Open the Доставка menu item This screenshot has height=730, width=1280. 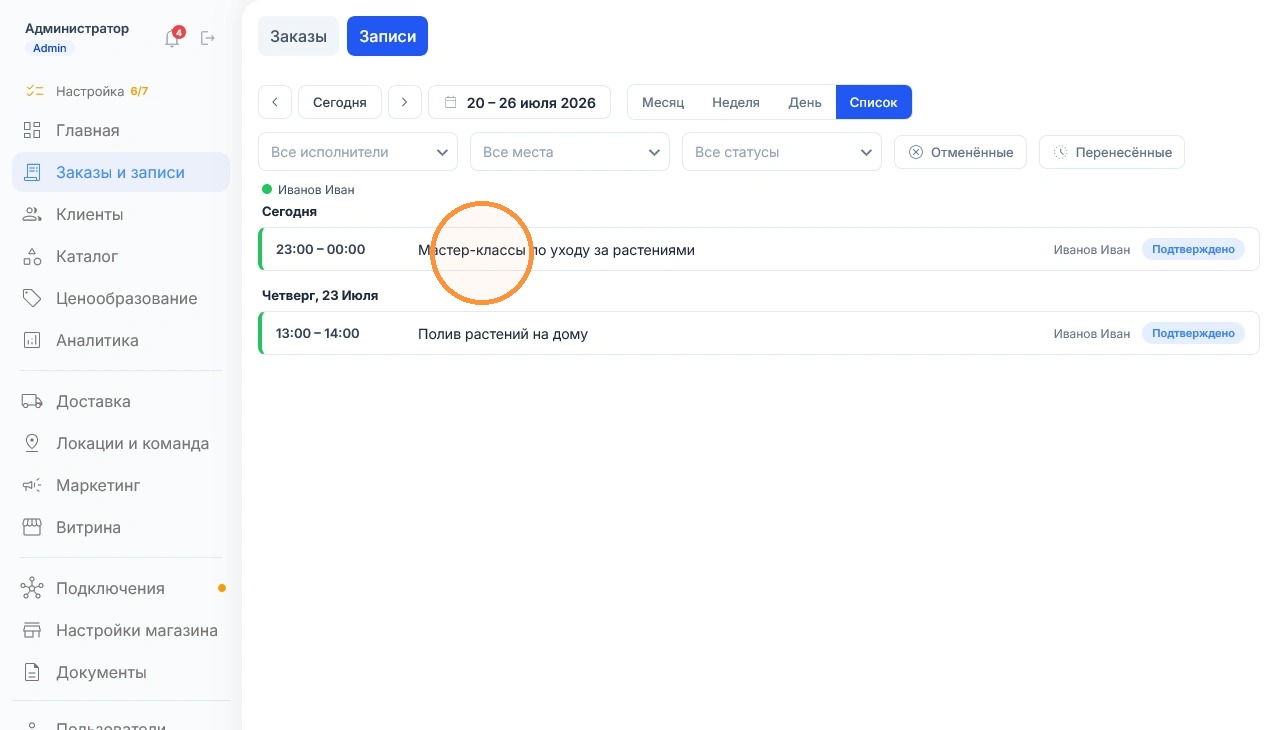pyautogui.click(x=121, y=401)
